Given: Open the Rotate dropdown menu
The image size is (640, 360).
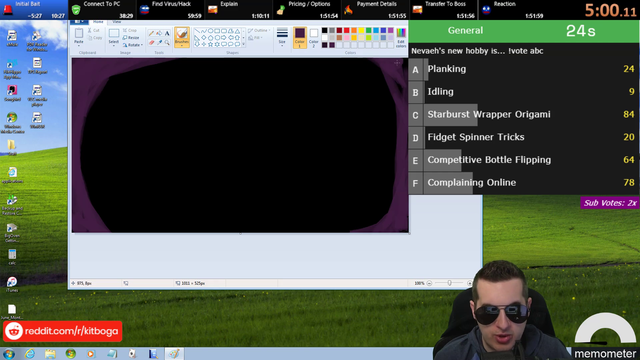Looking at the screenshot, I should coord(133,44).
